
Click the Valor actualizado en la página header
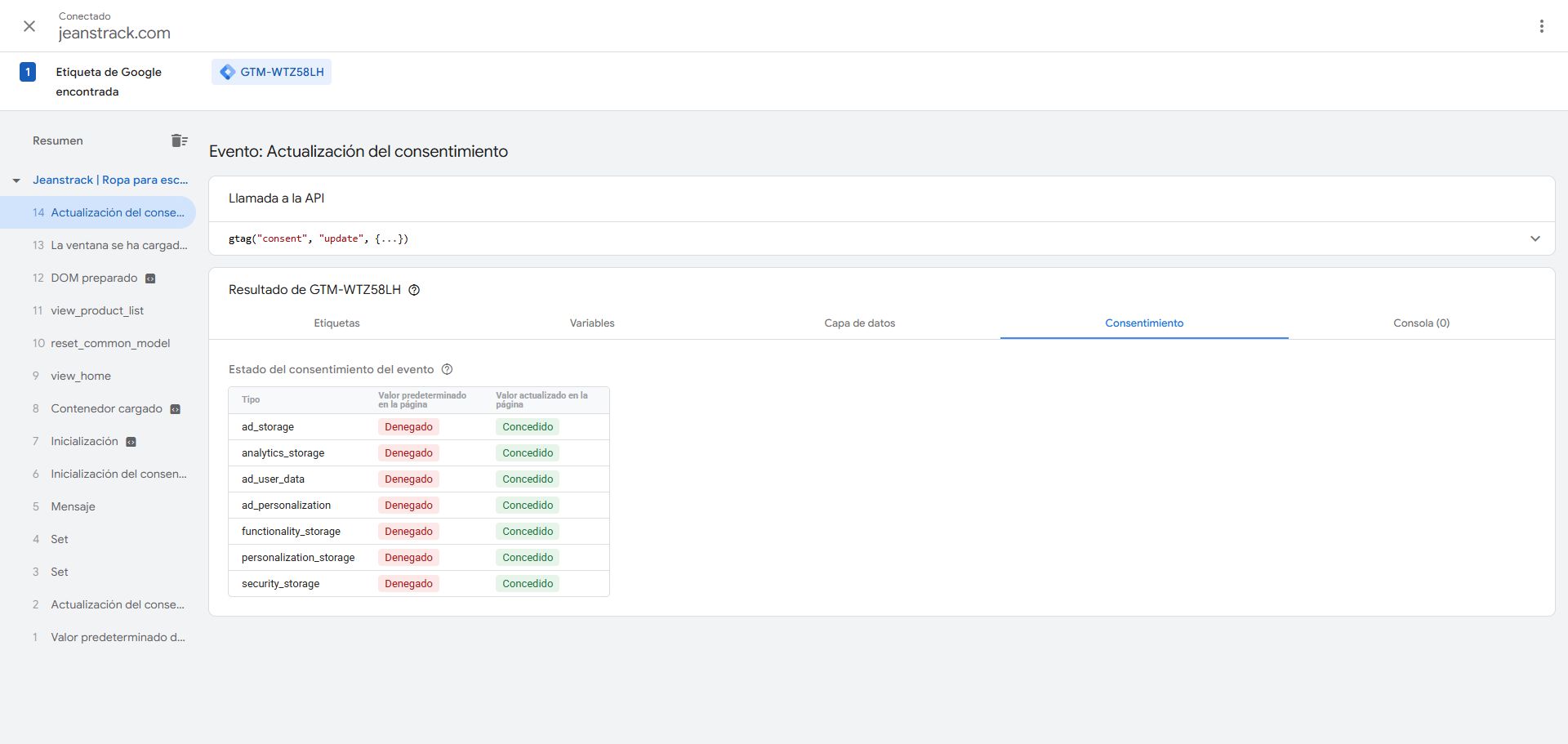541,400
